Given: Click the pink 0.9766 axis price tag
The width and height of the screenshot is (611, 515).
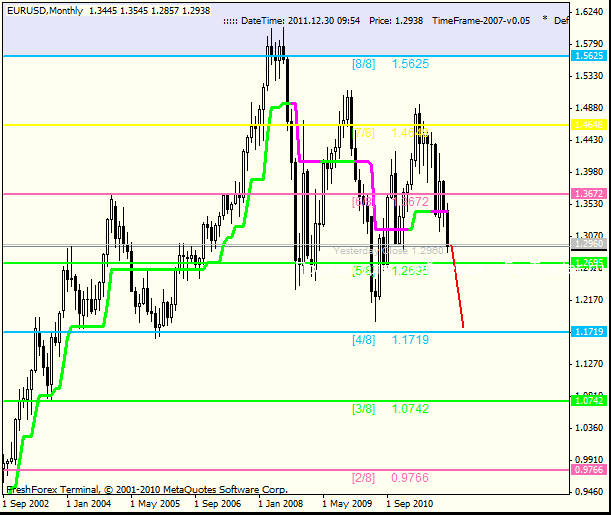Looking at the screenshot, I should pyautogui.click(x=590, y=470).
